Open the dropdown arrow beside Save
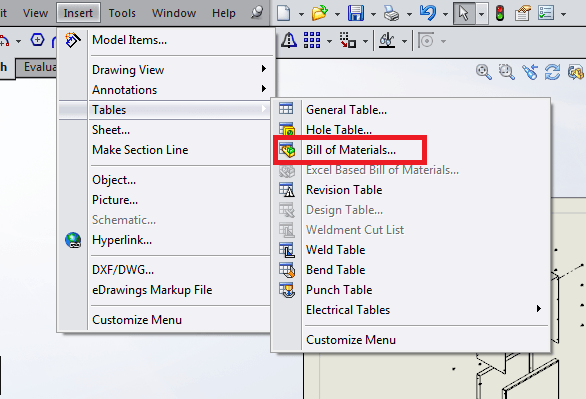586x399 pixels. (373, 15)
